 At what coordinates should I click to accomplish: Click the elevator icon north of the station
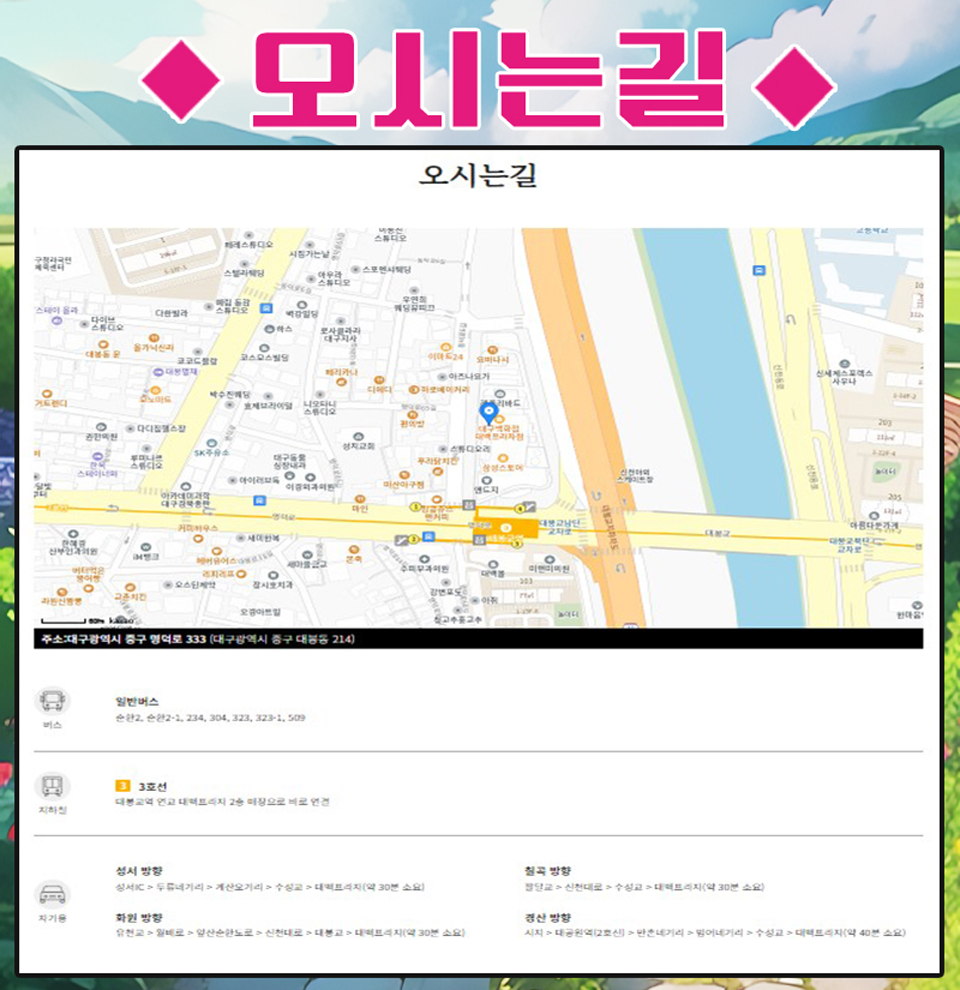tap(469, 504)
